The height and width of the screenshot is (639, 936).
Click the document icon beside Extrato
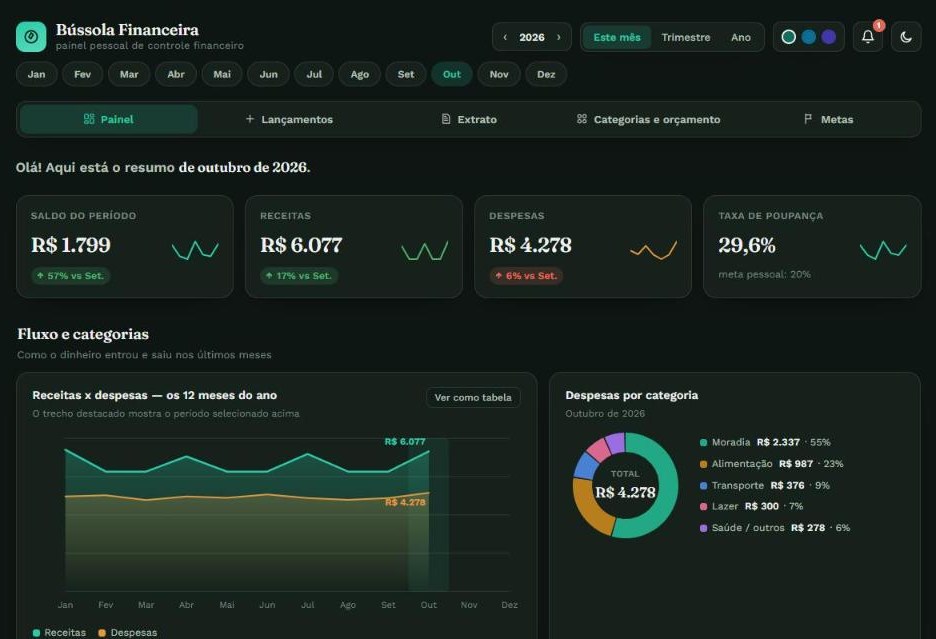[446, 119]
